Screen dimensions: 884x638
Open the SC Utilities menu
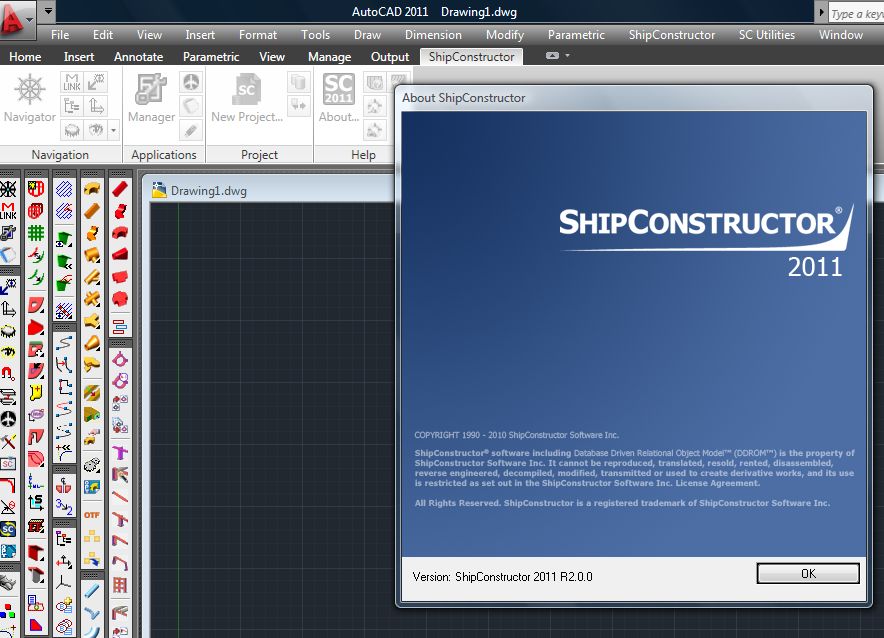767,34
